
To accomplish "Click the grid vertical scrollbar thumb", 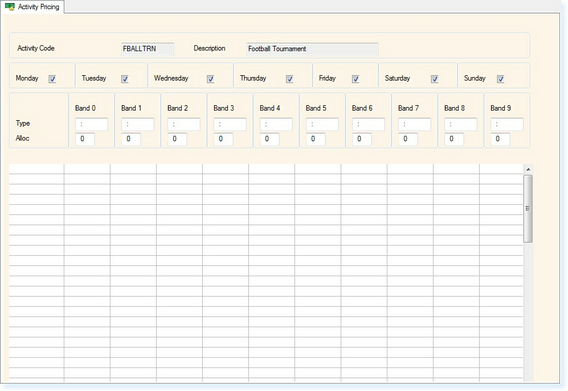I will (x=528, y=209).
